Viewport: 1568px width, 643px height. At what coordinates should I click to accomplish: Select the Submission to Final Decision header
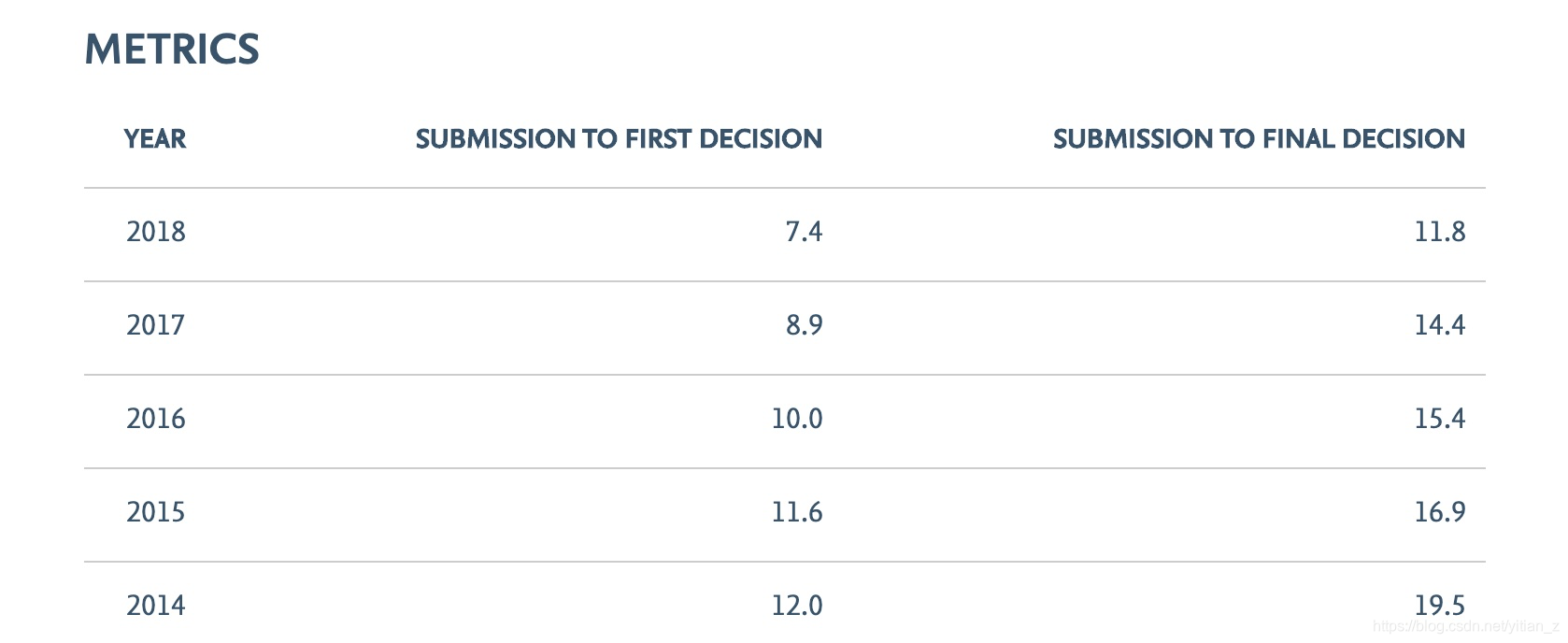[x=1259, y=139]
